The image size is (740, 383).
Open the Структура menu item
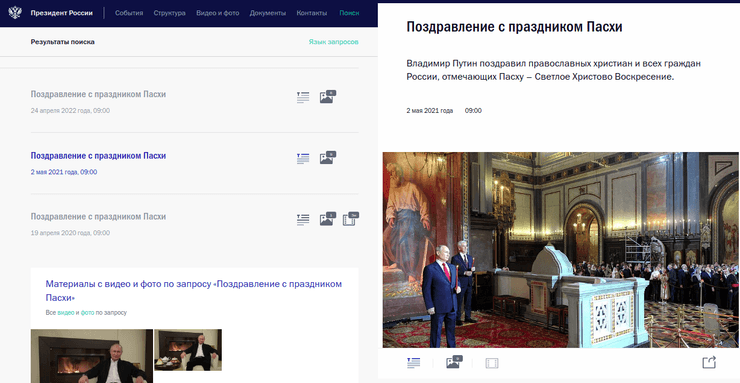point(169,13)
